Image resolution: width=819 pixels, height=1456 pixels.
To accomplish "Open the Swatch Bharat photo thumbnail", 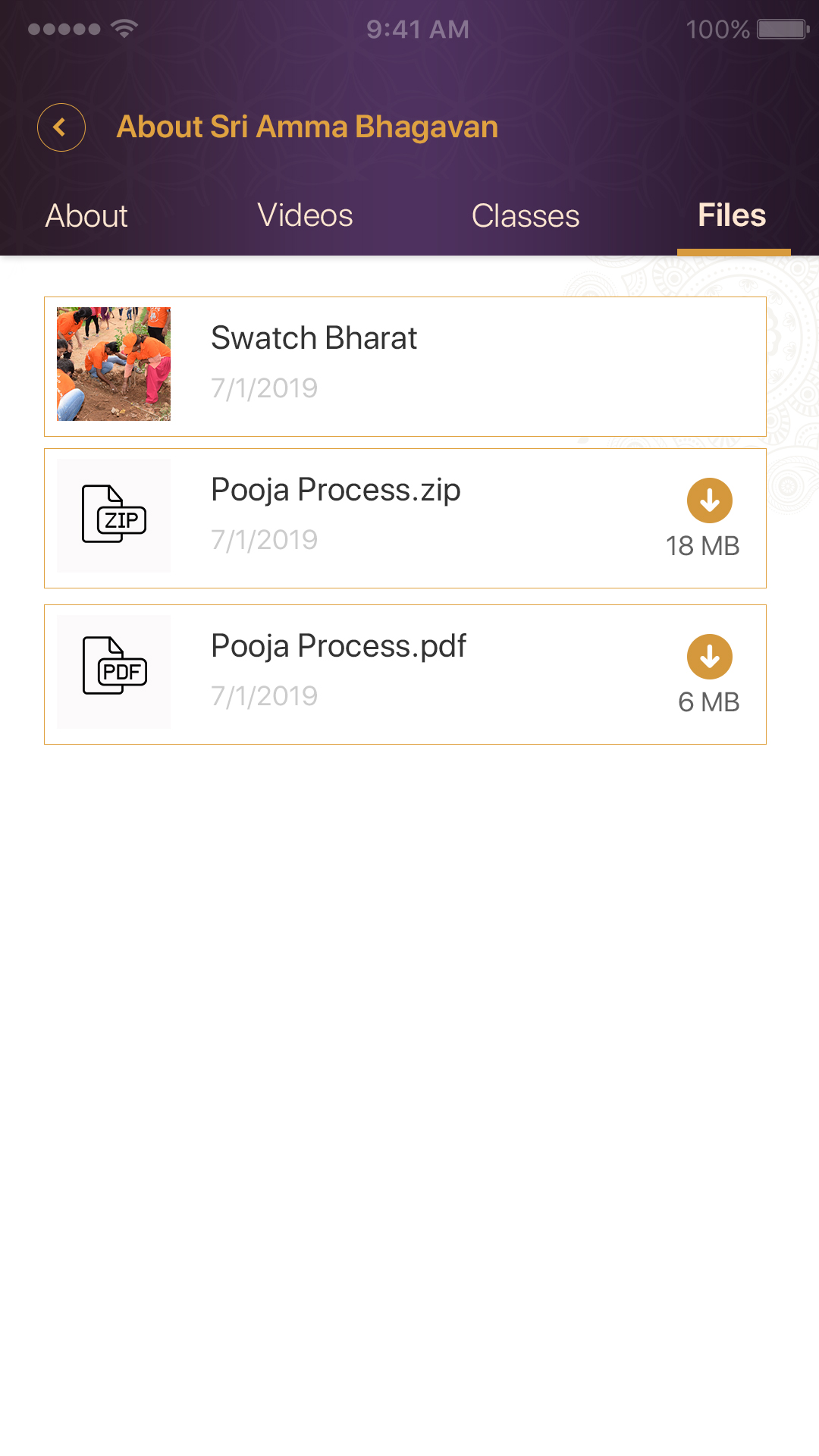I will pos(114,364).
